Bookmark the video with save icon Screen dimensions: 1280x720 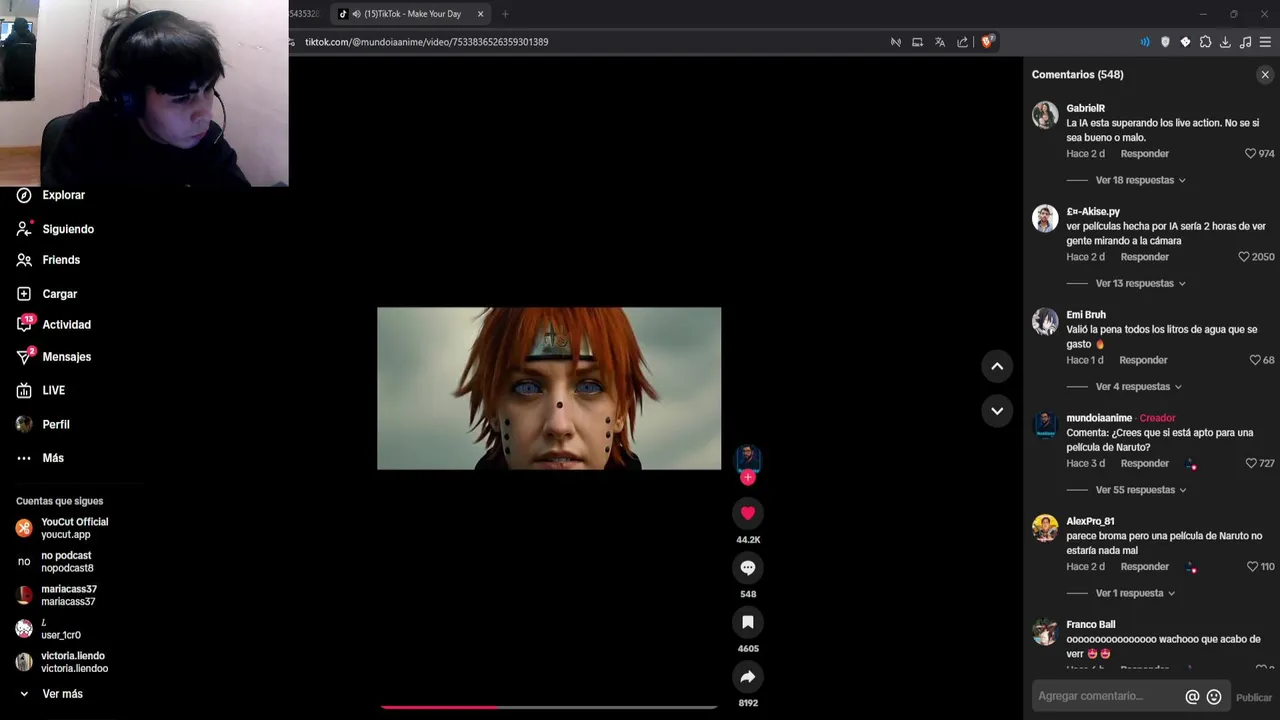[747, 622]
